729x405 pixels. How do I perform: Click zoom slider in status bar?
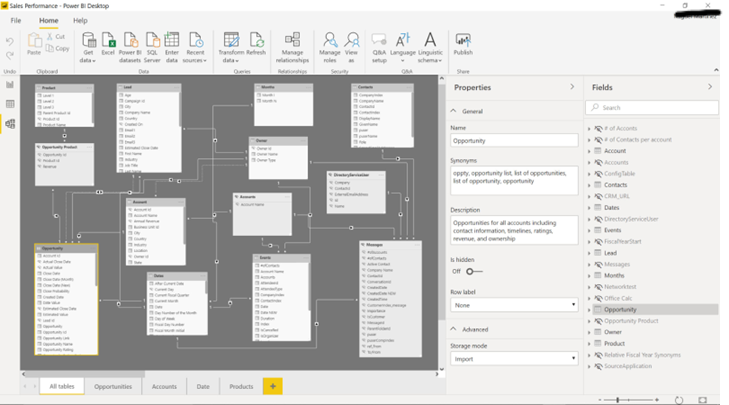coord(628,400)
